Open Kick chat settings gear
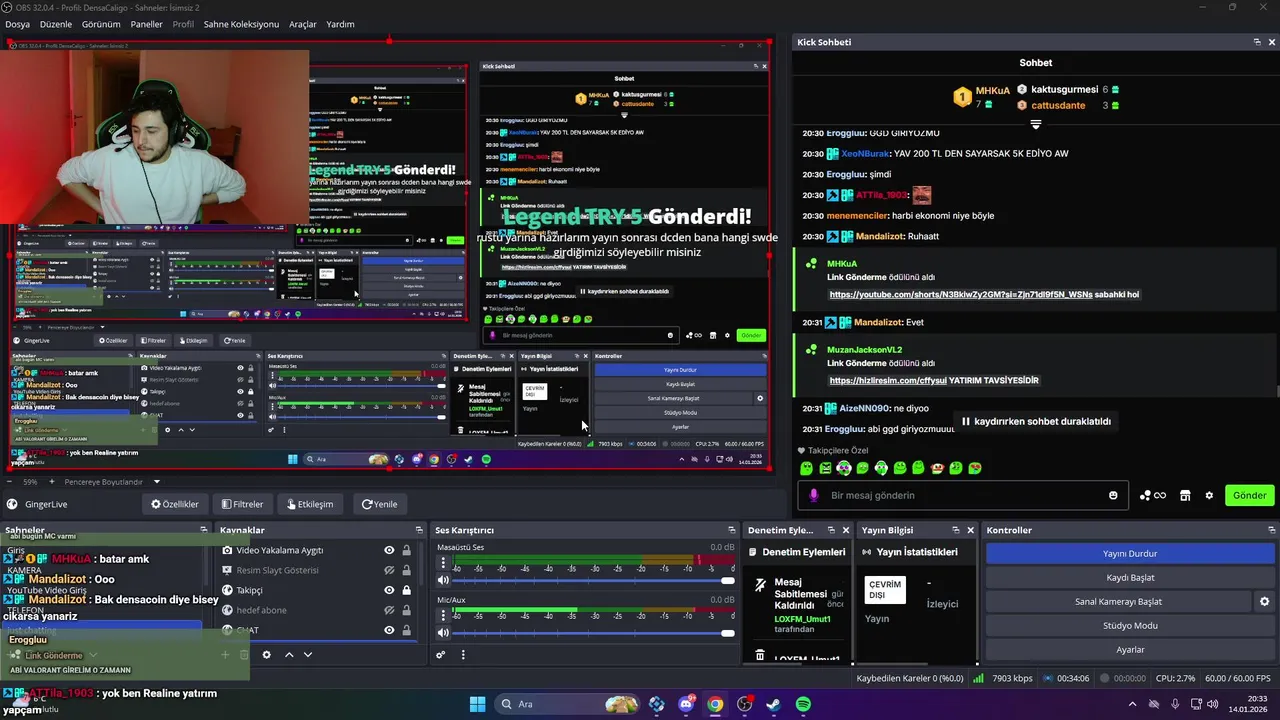The width and height of the screenshot is (1280, 720). (1209, 495)
